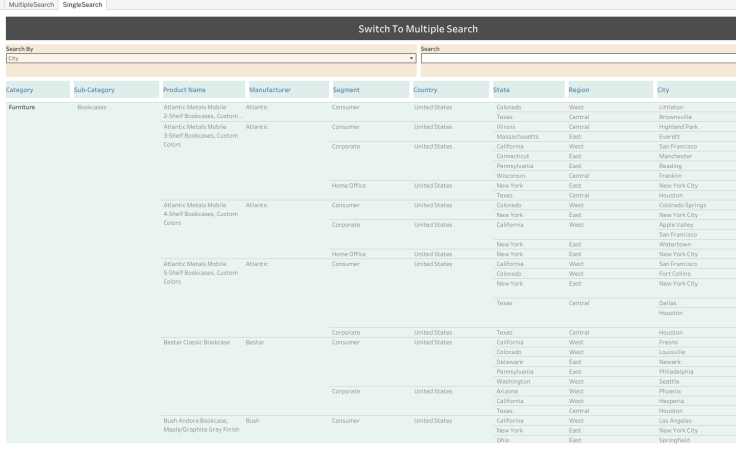This screenshot has width=736, height=454.
Task: Click the Bestar Classic Bookcase product name
Action: coord(196,342)
